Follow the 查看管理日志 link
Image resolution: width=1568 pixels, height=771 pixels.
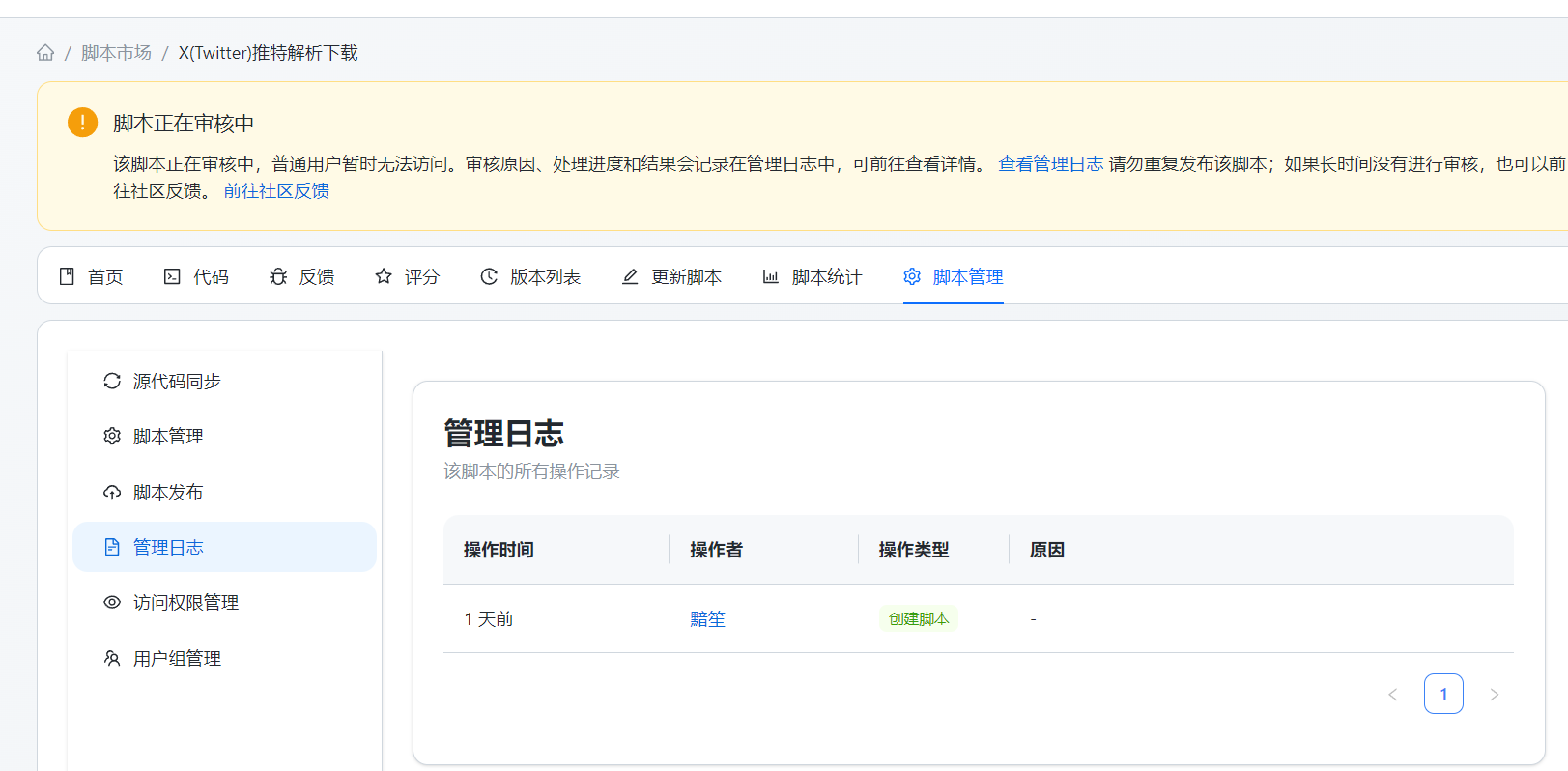coord(1050,164)
